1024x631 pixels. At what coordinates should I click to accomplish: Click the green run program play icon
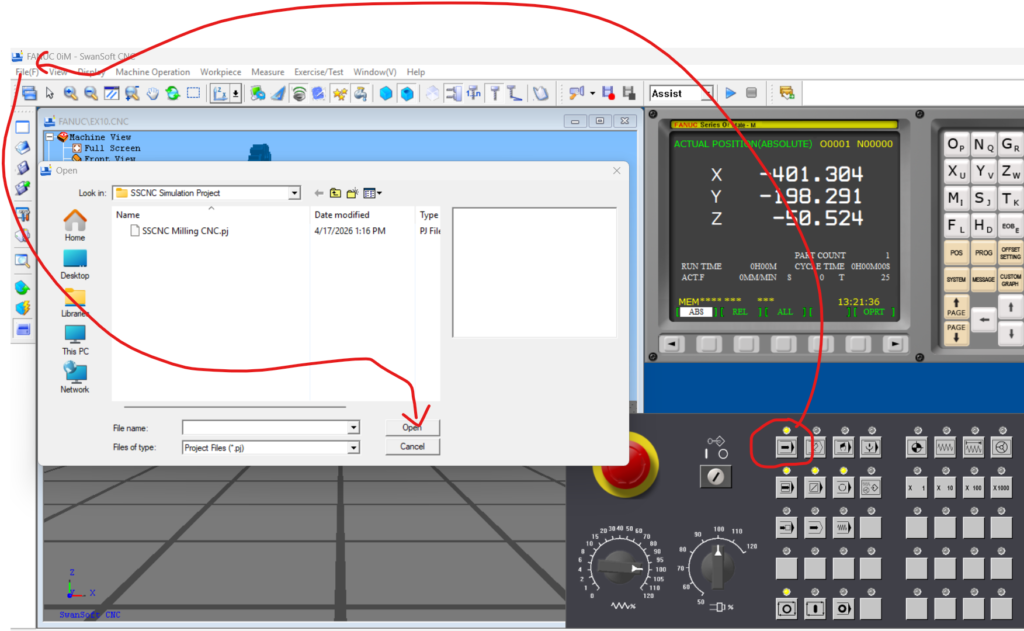tap(731, 93)
